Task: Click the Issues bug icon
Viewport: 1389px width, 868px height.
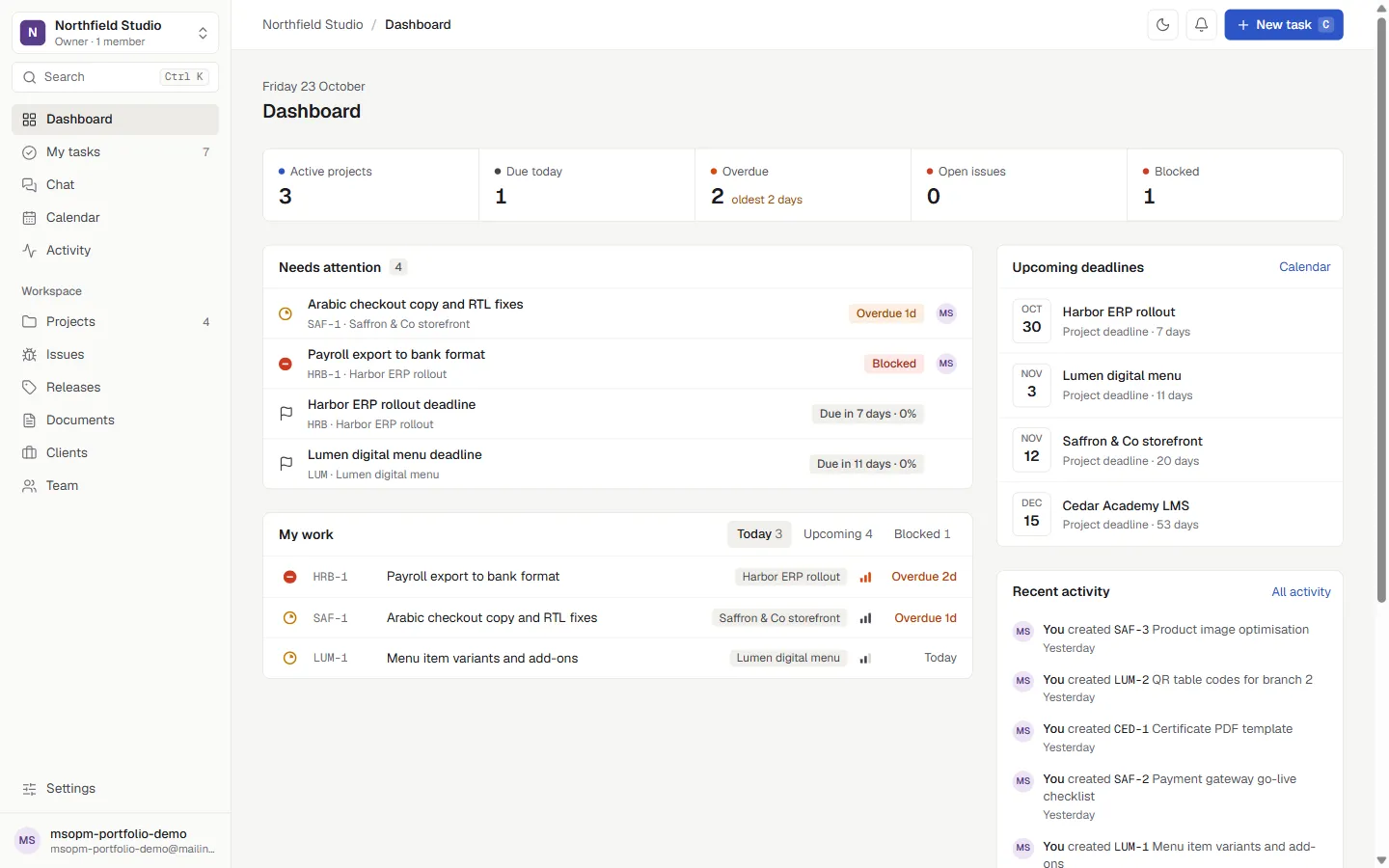Action: click(x=29, y=355)
